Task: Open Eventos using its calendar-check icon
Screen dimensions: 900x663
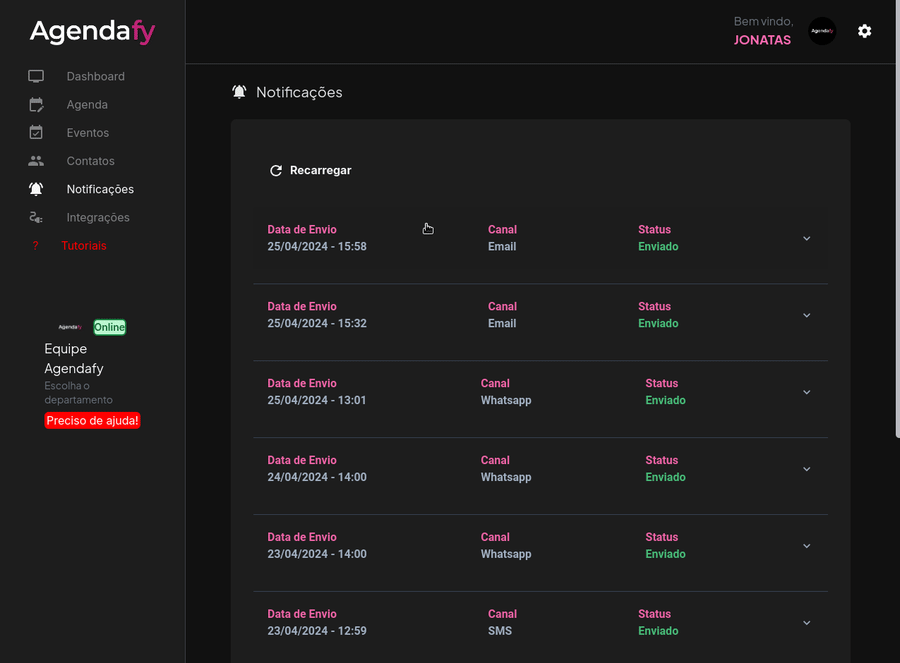Action: (x=36, y=132)
